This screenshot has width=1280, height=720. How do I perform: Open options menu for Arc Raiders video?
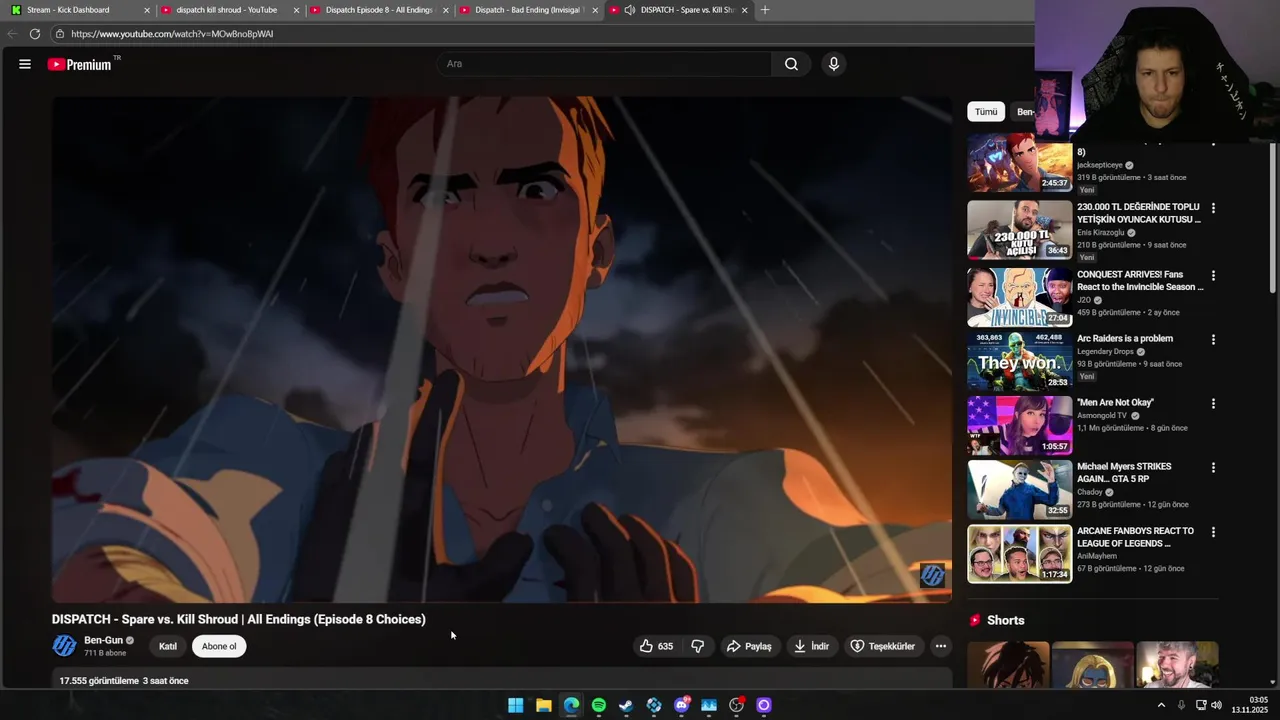[x=1213, y=339]
